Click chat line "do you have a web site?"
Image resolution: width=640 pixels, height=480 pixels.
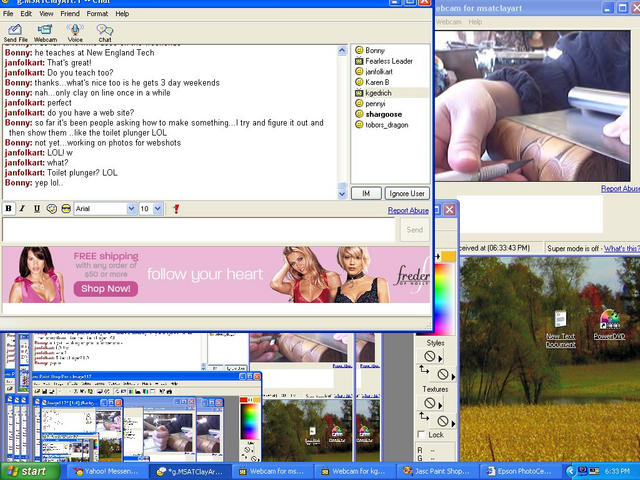[x=90, y=113]
